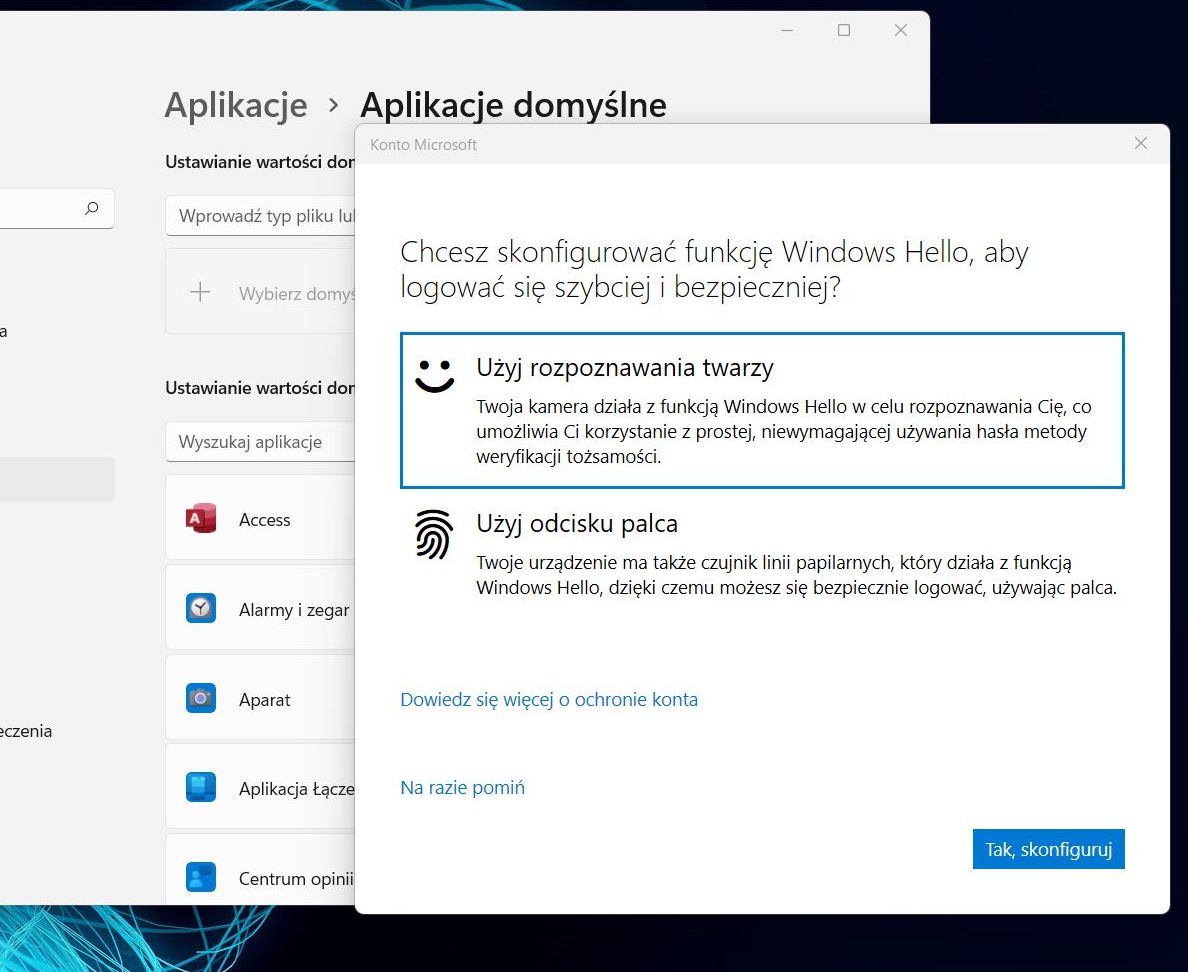Click the Konto Microsoft dialog title
The height and width of the screenshot is (972, 1188).
(424, 145)
